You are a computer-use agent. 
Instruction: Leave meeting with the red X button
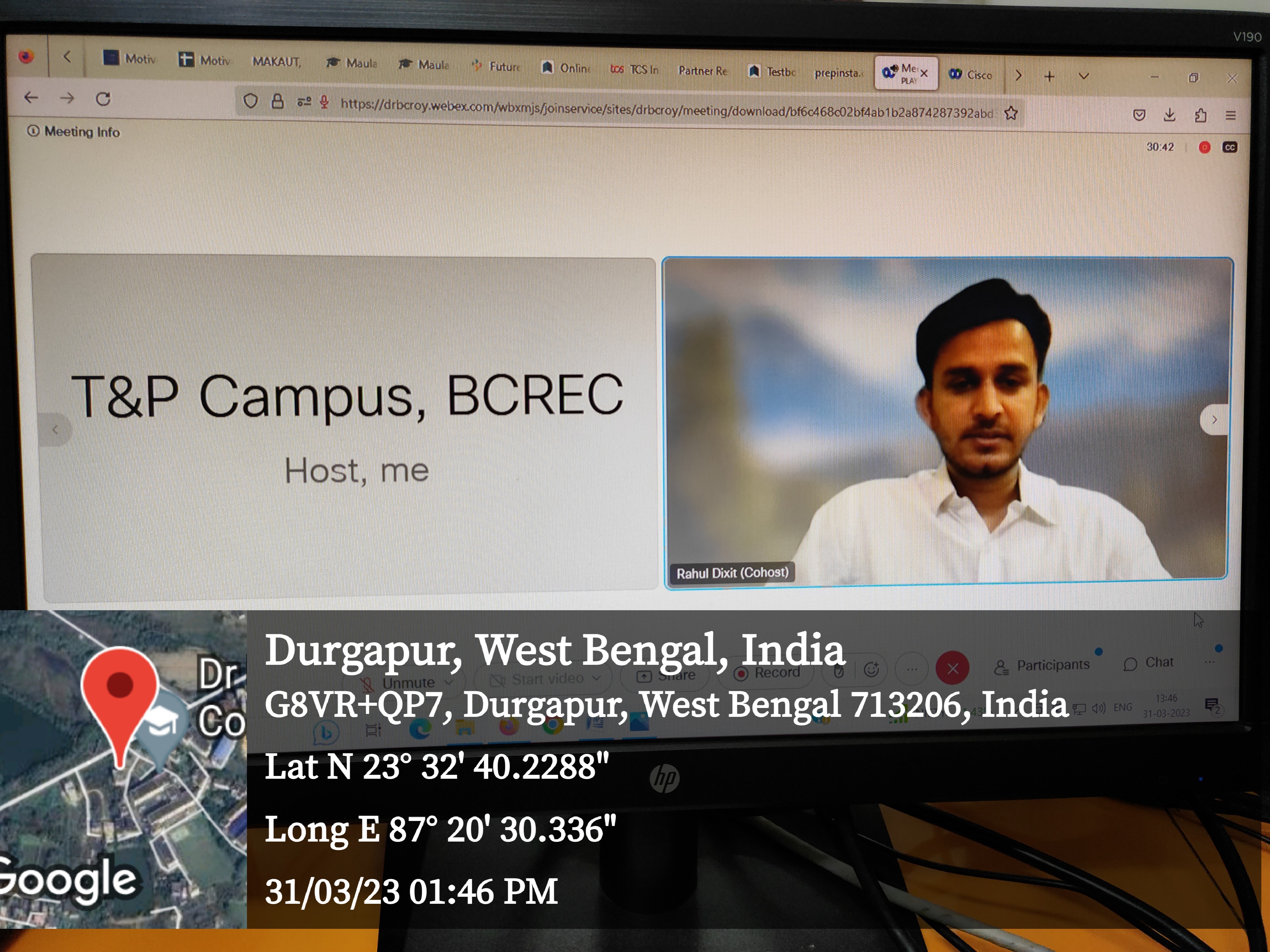[952, 668]
